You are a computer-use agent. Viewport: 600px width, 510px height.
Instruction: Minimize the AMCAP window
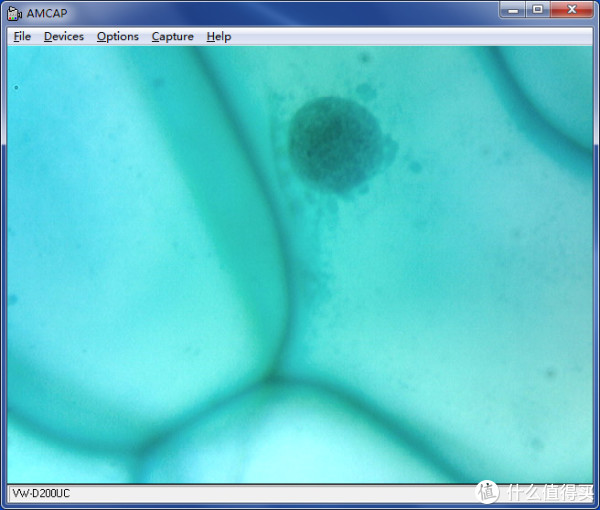tap(513, 10)
